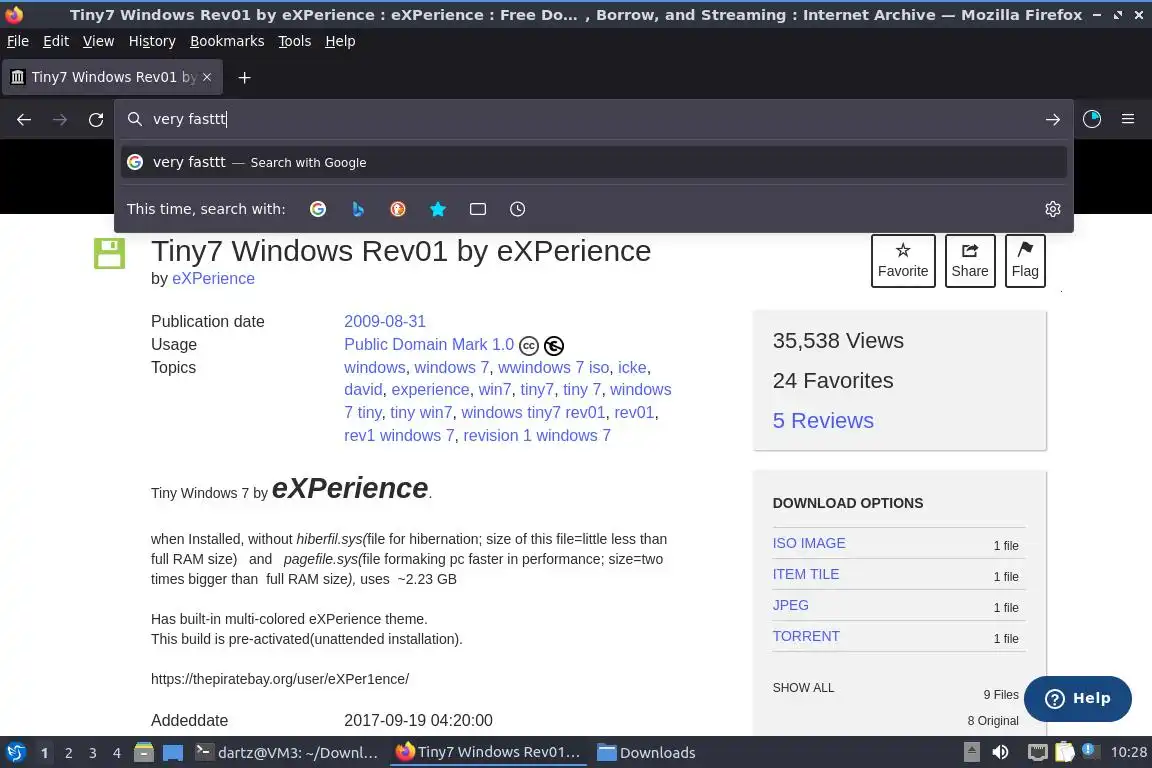
Task: Click the Share button
Action: pyautogui.click(x=970, y=261)
